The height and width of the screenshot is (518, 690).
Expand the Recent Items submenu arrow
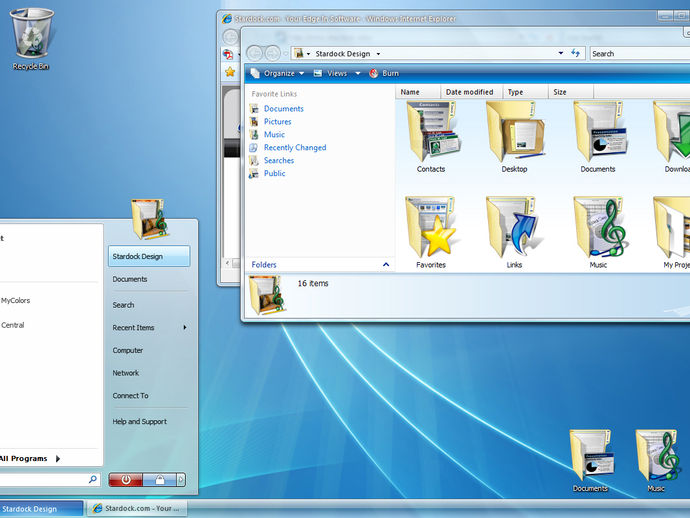(x=185, y=327)
